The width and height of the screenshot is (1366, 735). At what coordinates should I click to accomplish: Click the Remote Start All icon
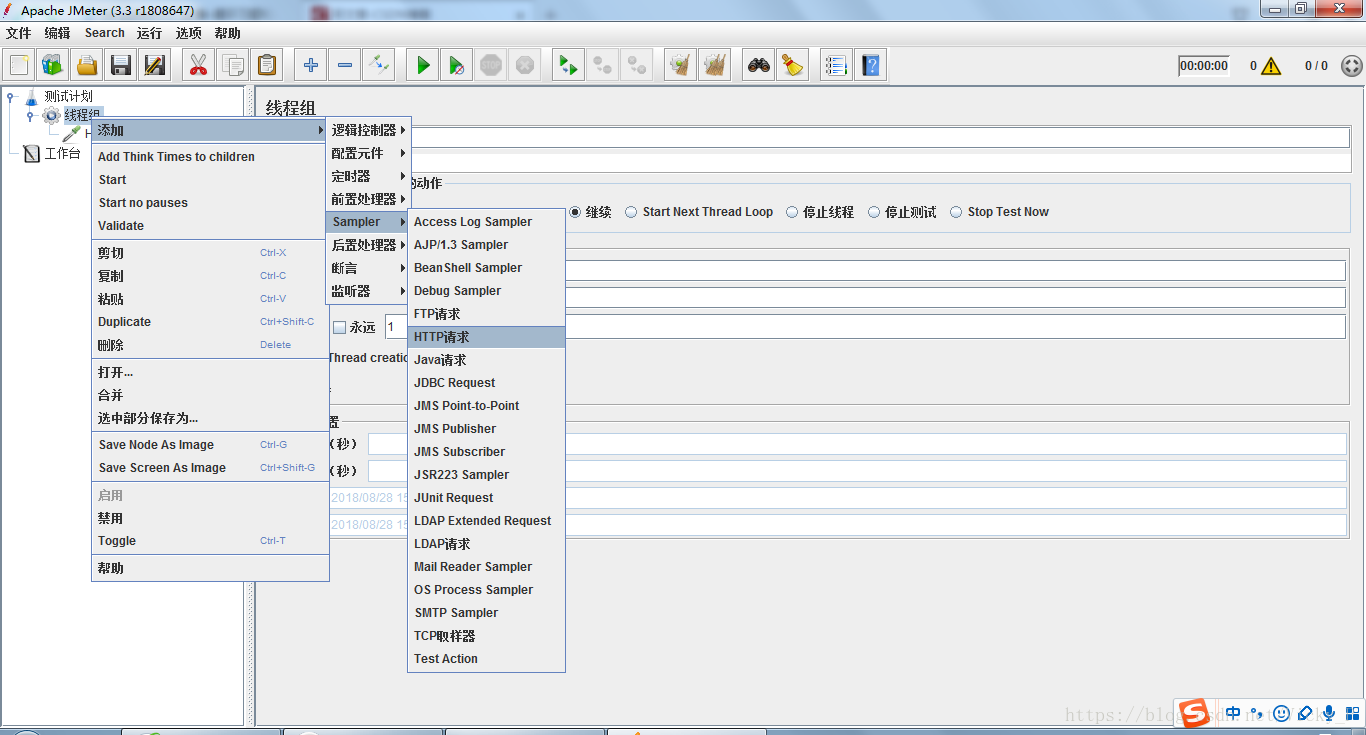coord(568,66)
